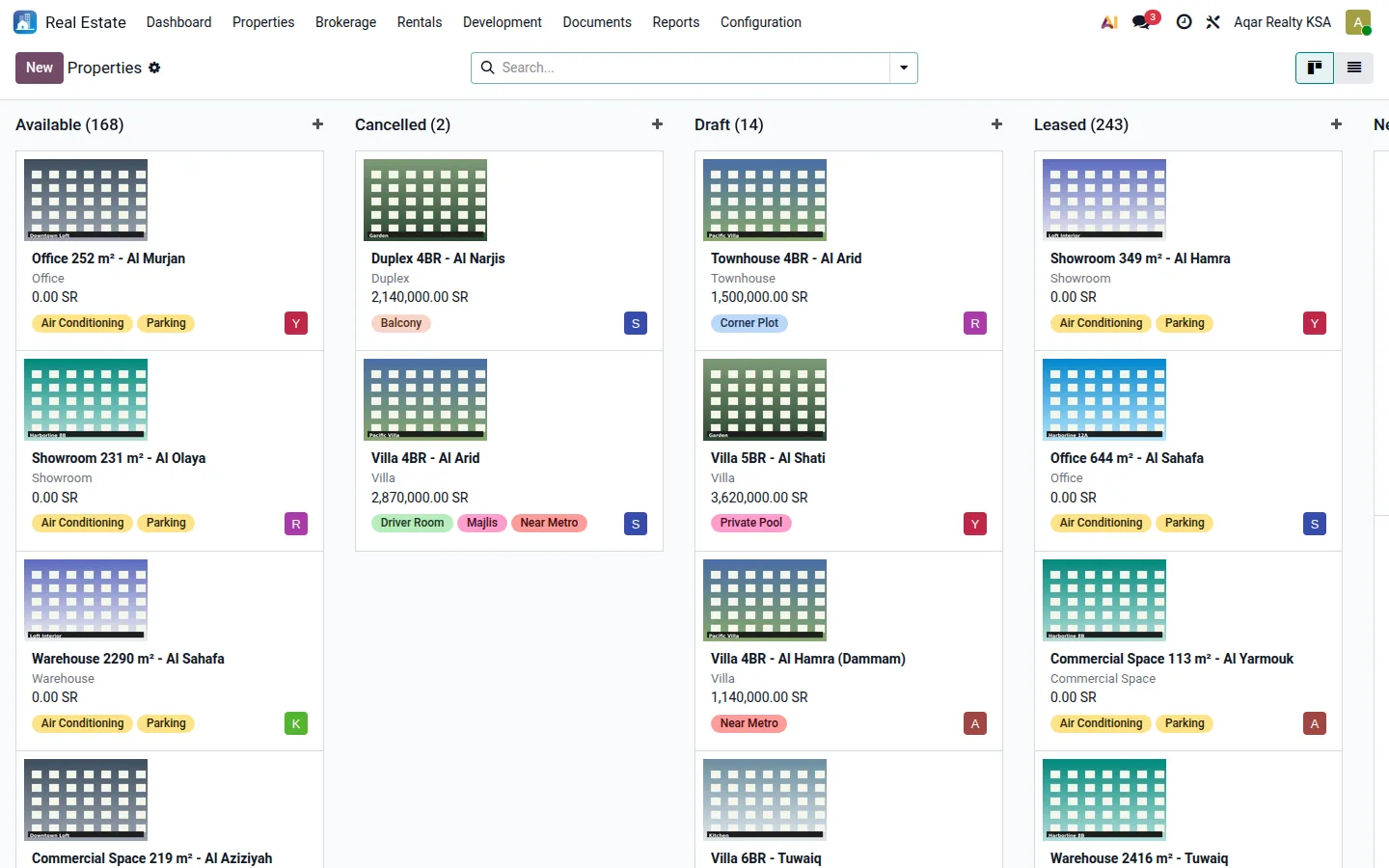The height and width of the screenshot is (868, 1389).
Task: Open the Documents menu
Action: (597, 22)
